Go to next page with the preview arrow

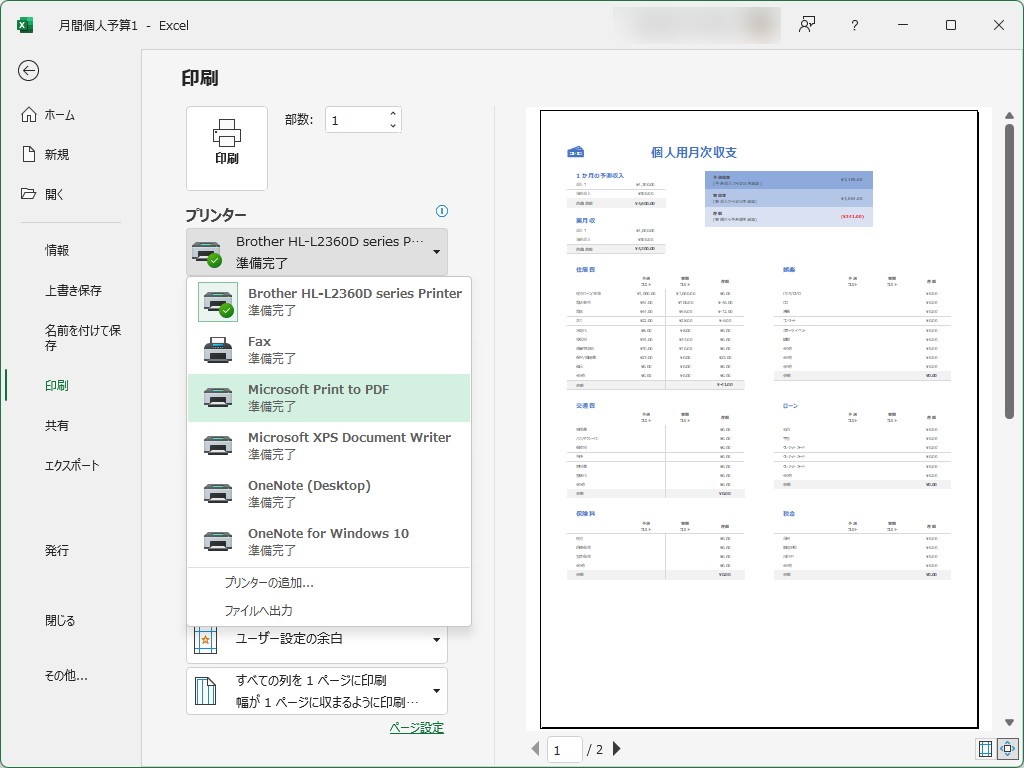pos(616,747)
